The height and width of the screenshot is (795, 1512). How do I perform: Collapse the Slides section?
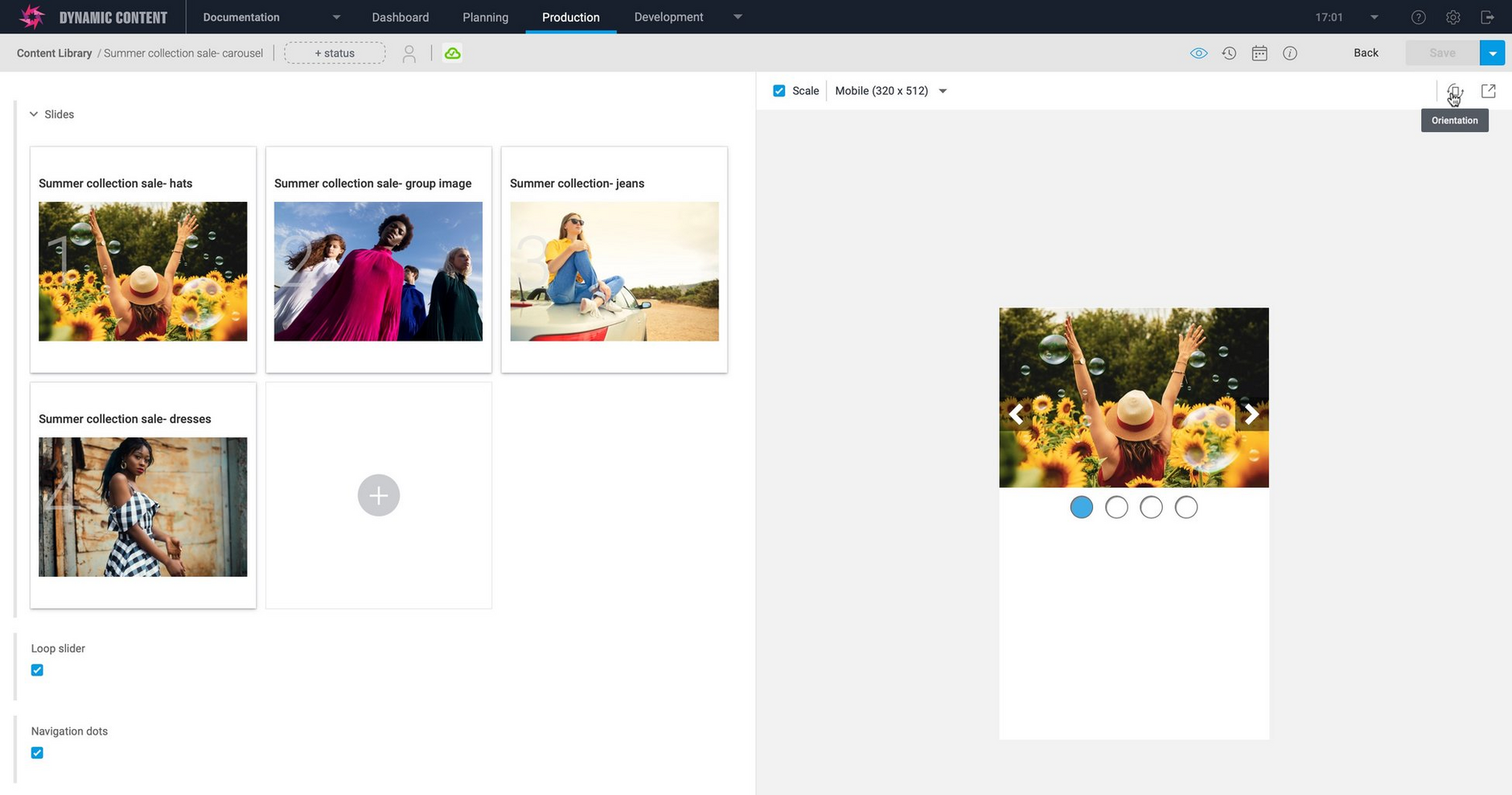(x=33, y=113)
